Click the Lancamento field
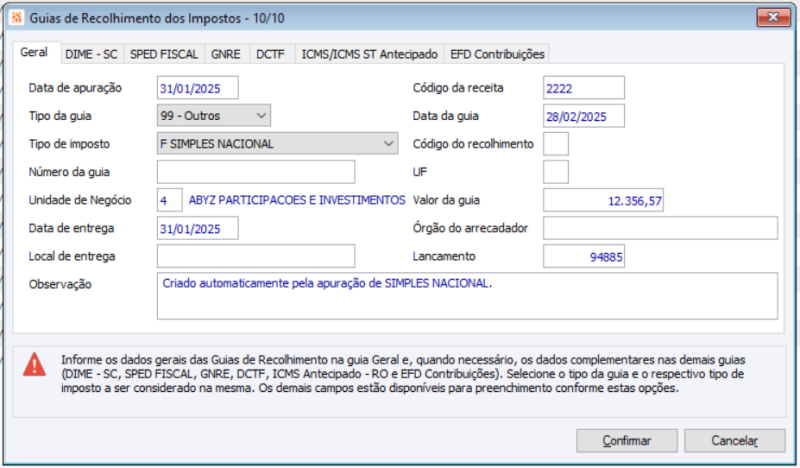 [x=584, y=256]
